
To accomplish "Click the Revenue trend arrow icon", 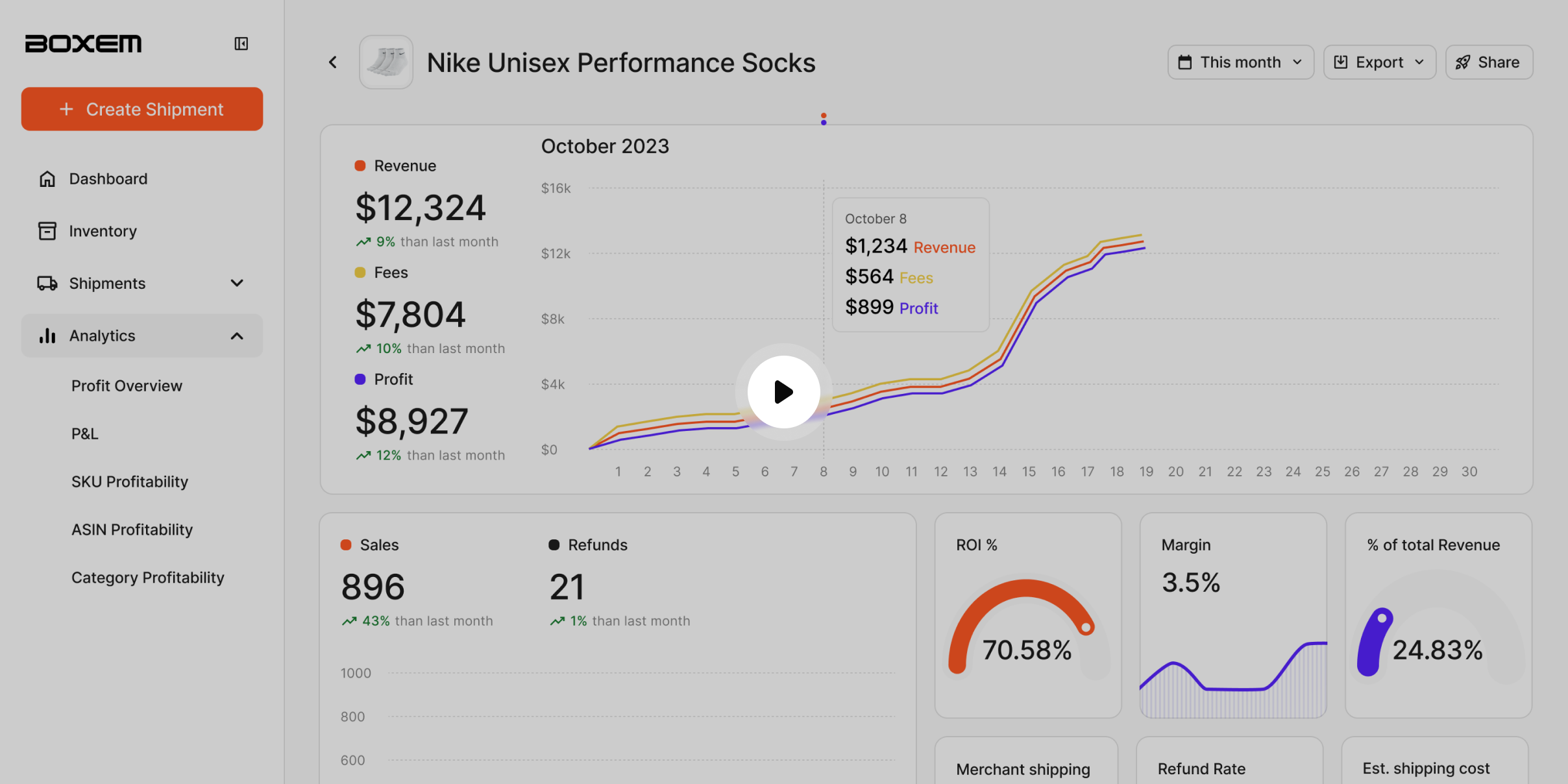I will (x=363, y=242).
